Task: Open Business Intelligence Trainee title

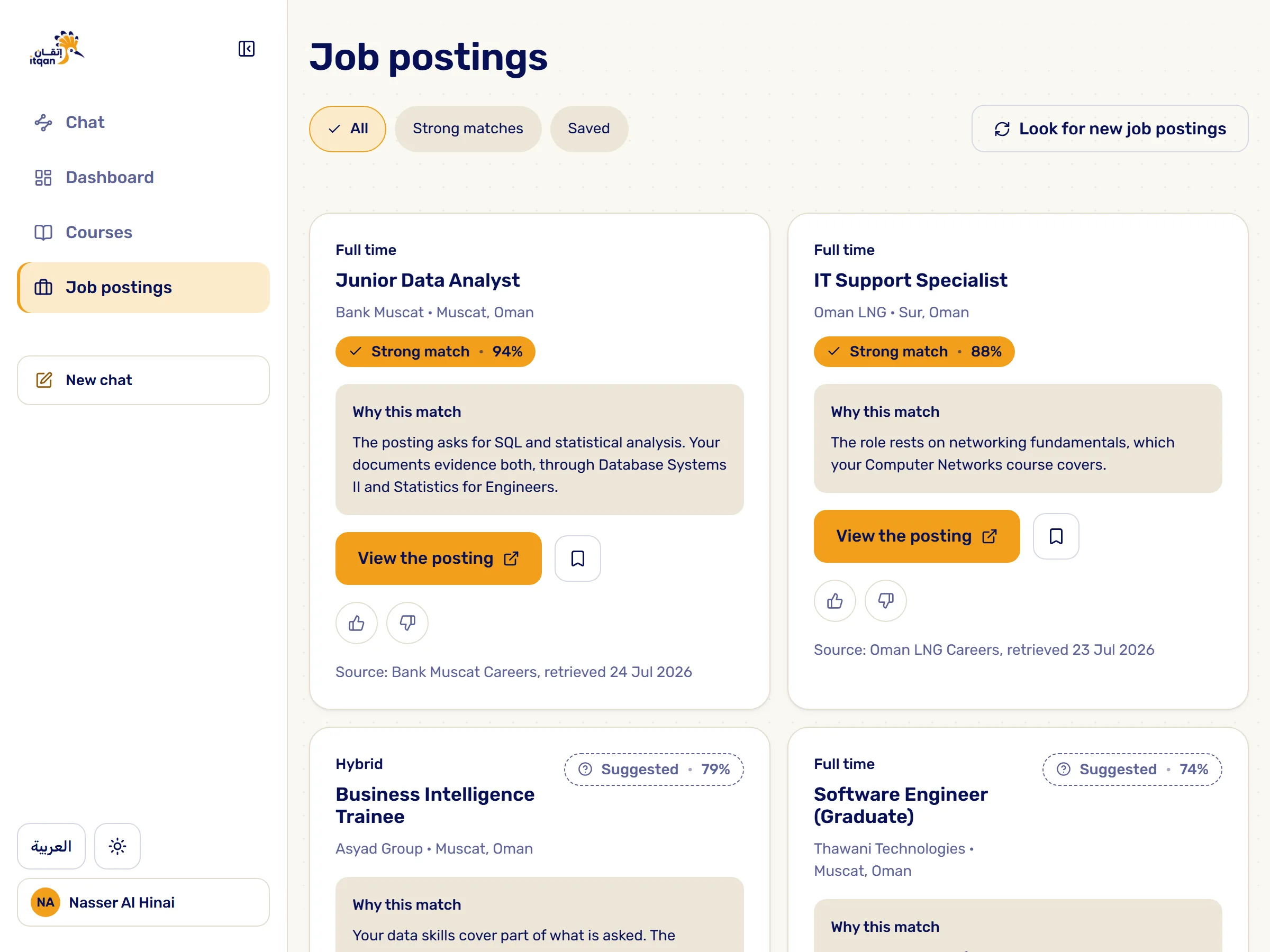Action: tap(435, 805)
